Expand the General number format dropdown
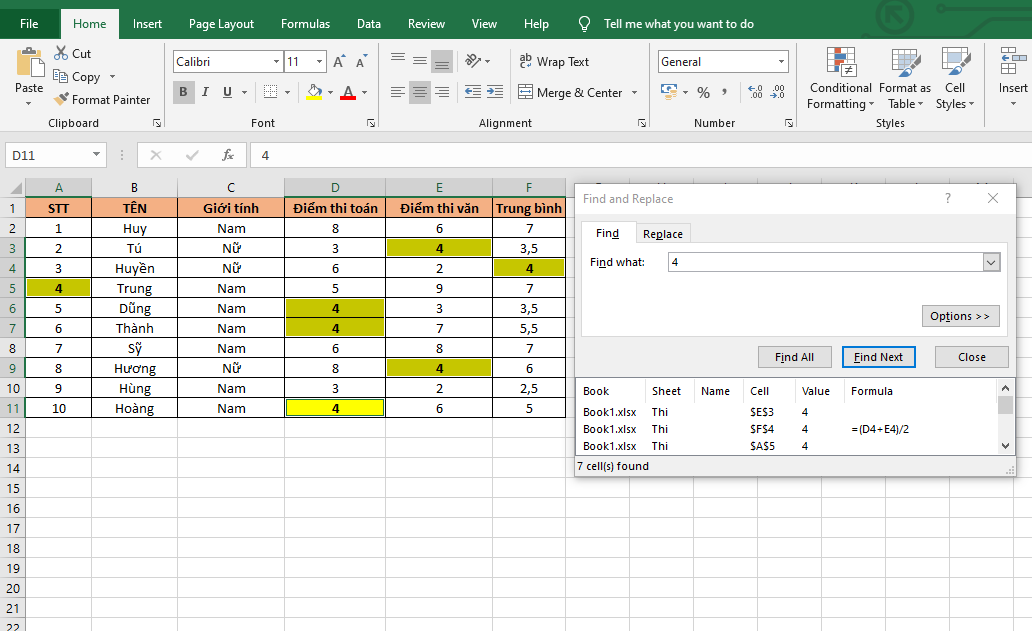Image resolution: width=1032 pixels, height=631 pixels. [x=782, y=62]
